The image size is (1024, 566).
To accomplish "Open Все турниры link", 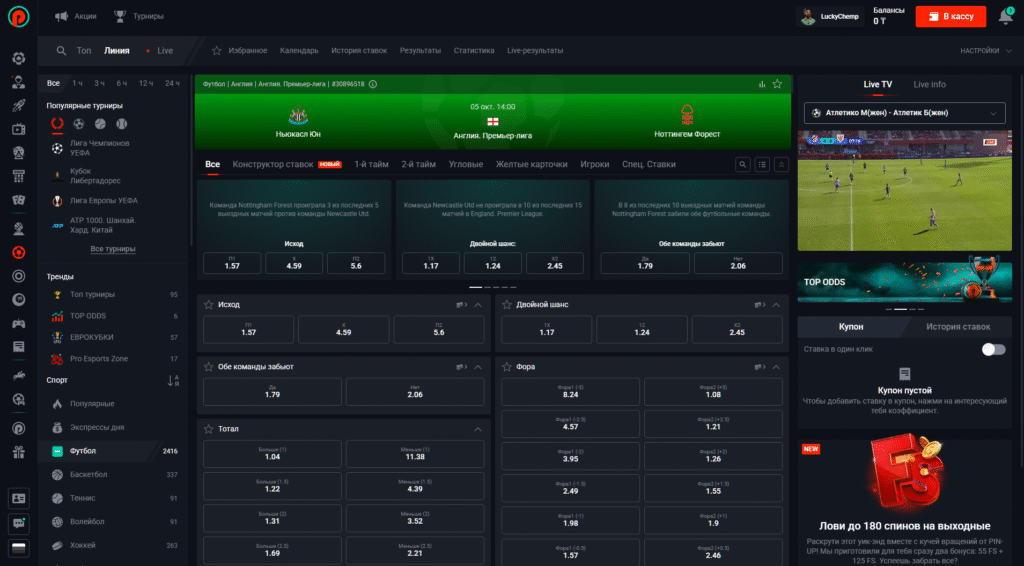I will (x=113, y=249).
